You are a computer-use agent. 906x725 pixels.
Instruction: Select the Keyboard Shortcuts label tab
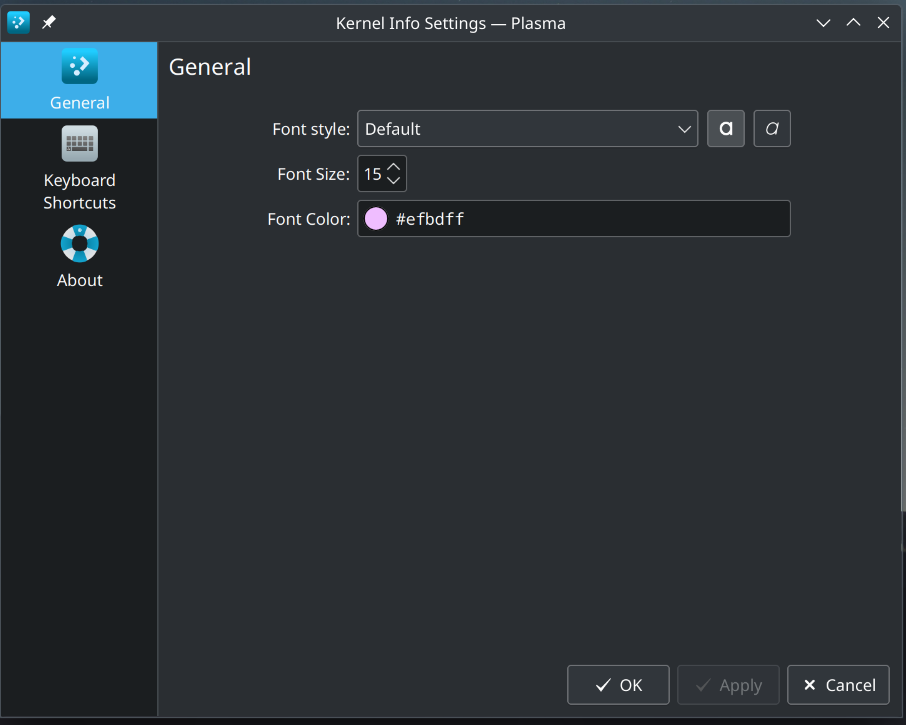[x=80, y=191]
